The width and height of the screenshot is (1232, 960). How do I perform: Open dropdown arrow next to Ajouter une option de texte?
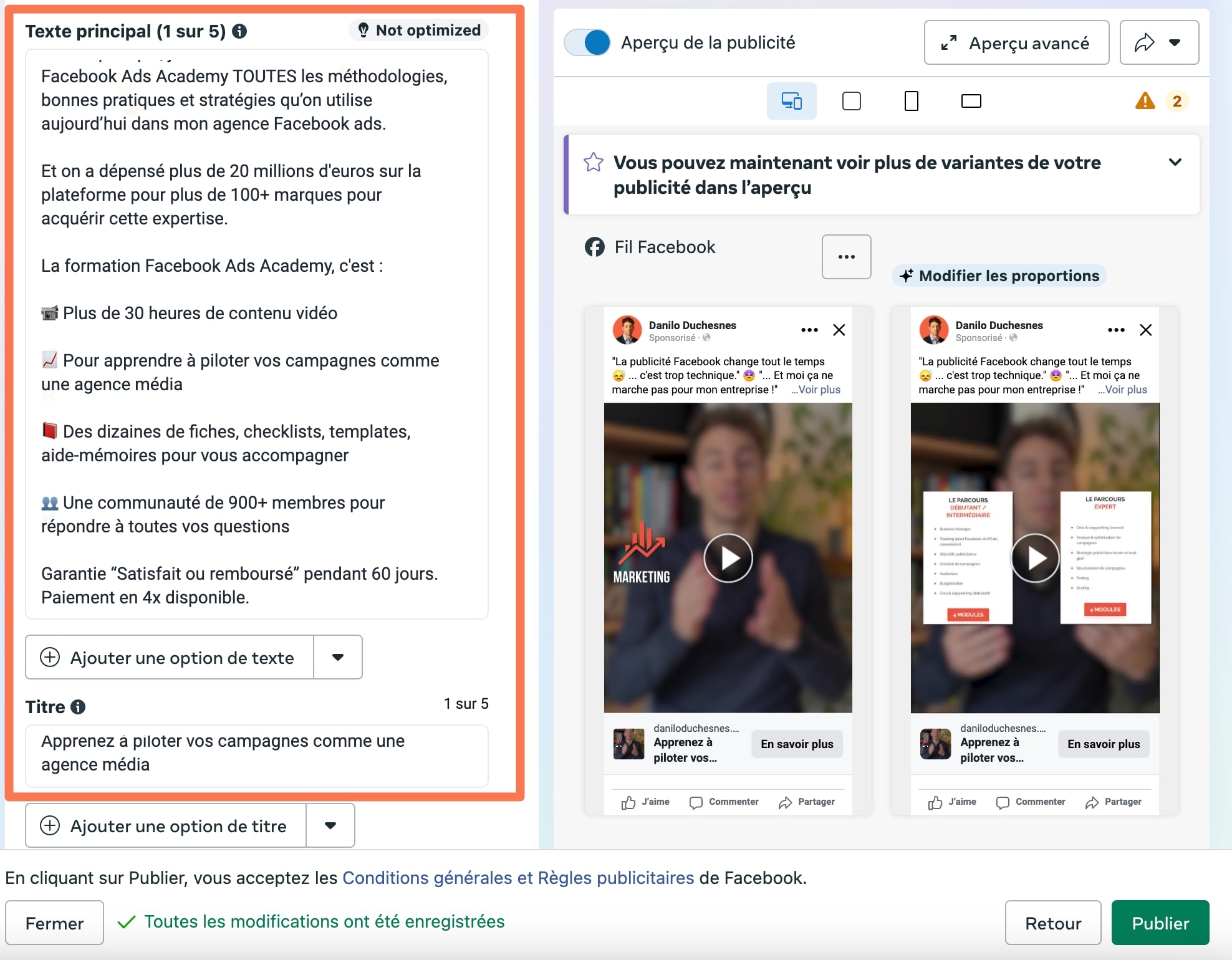tap(338, 657)
